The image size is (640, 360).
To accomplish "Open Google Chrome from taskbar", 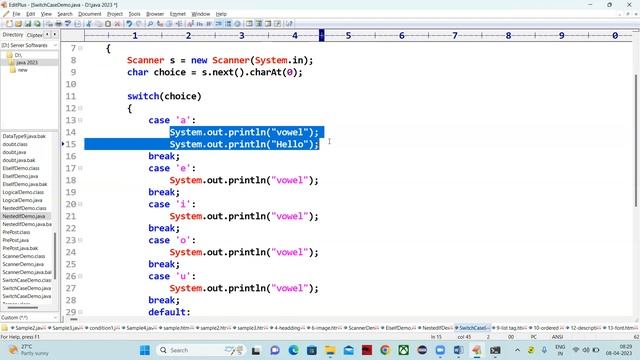I will pyautogui.click(x=385, y=350).
